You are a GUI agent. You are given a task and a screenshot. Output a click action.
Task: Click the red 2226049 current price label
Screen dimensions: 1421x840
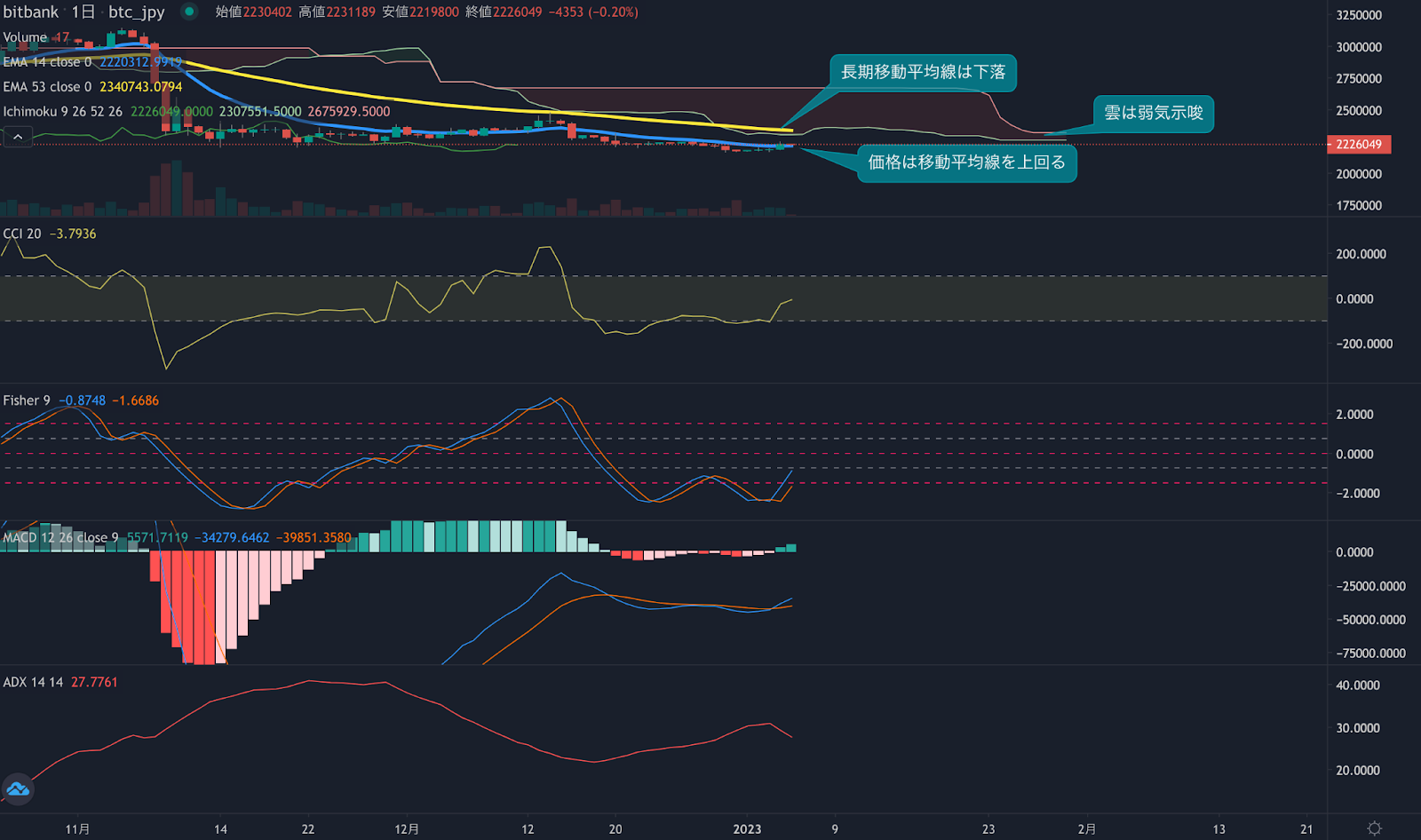[1359, 144]
